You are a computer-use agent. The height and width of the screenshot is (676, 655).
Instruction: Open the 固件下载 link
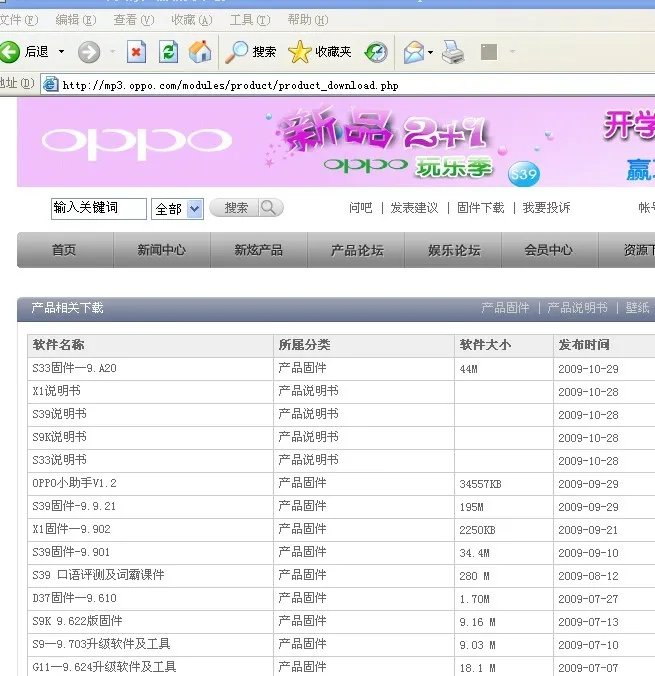tap(480, 208)
